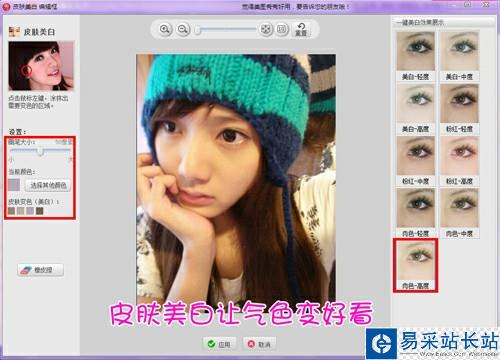Viewport: 500px width, 360px height.
Task: Pick the first skin whitening color swatch
Action: click(x=12, y=211)
